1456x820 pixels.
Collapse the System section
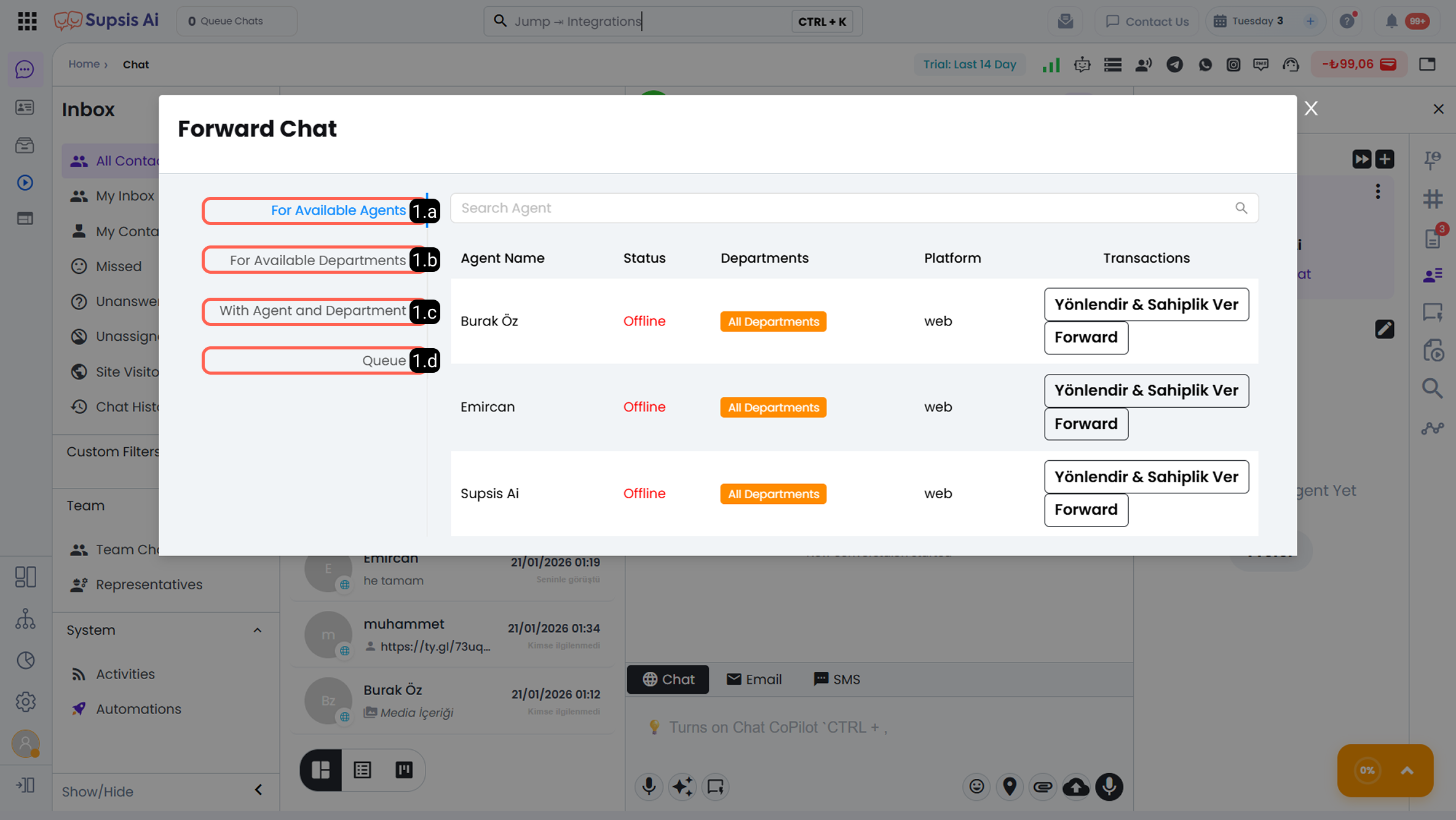[x=257, y=630]
